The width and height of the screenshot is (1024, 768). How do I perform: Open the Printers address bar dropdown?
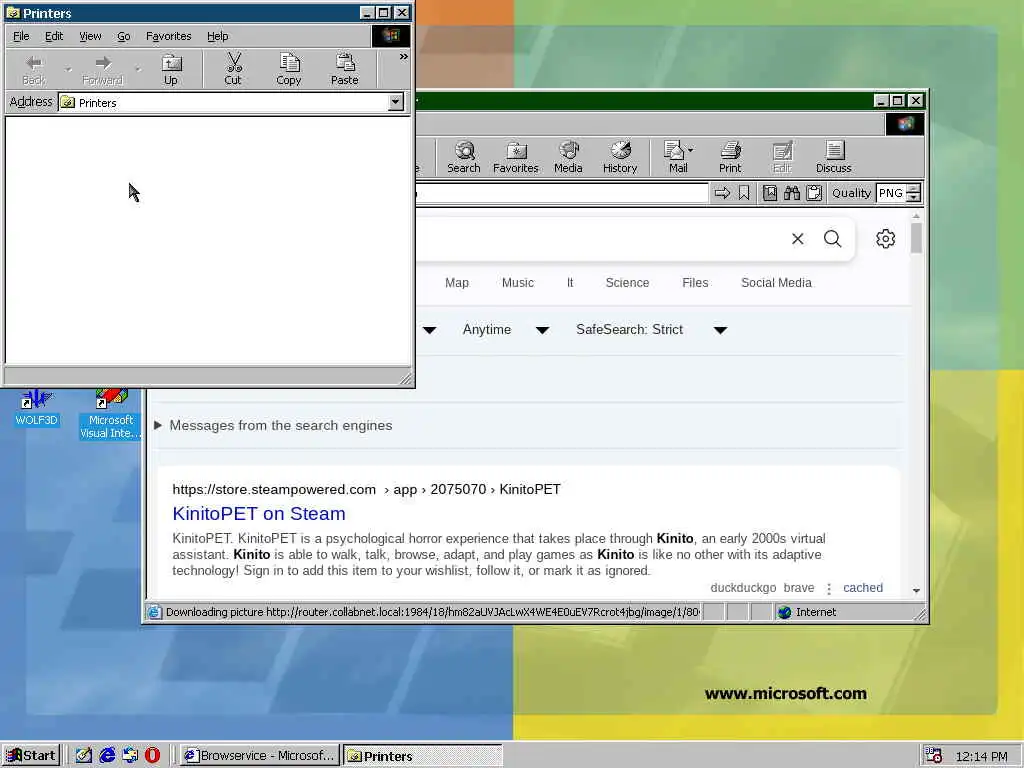point(395,102)
